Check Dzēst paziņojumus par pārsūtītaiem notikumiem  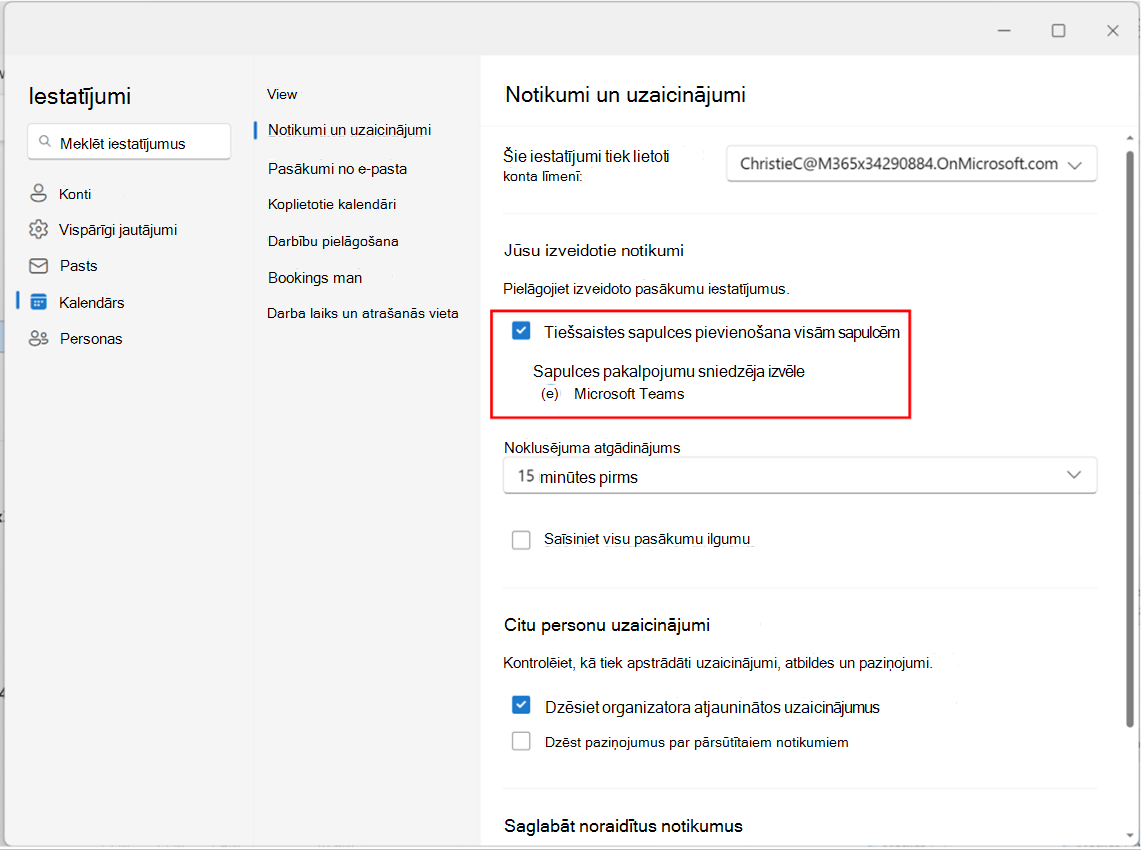tap(521, 742)
